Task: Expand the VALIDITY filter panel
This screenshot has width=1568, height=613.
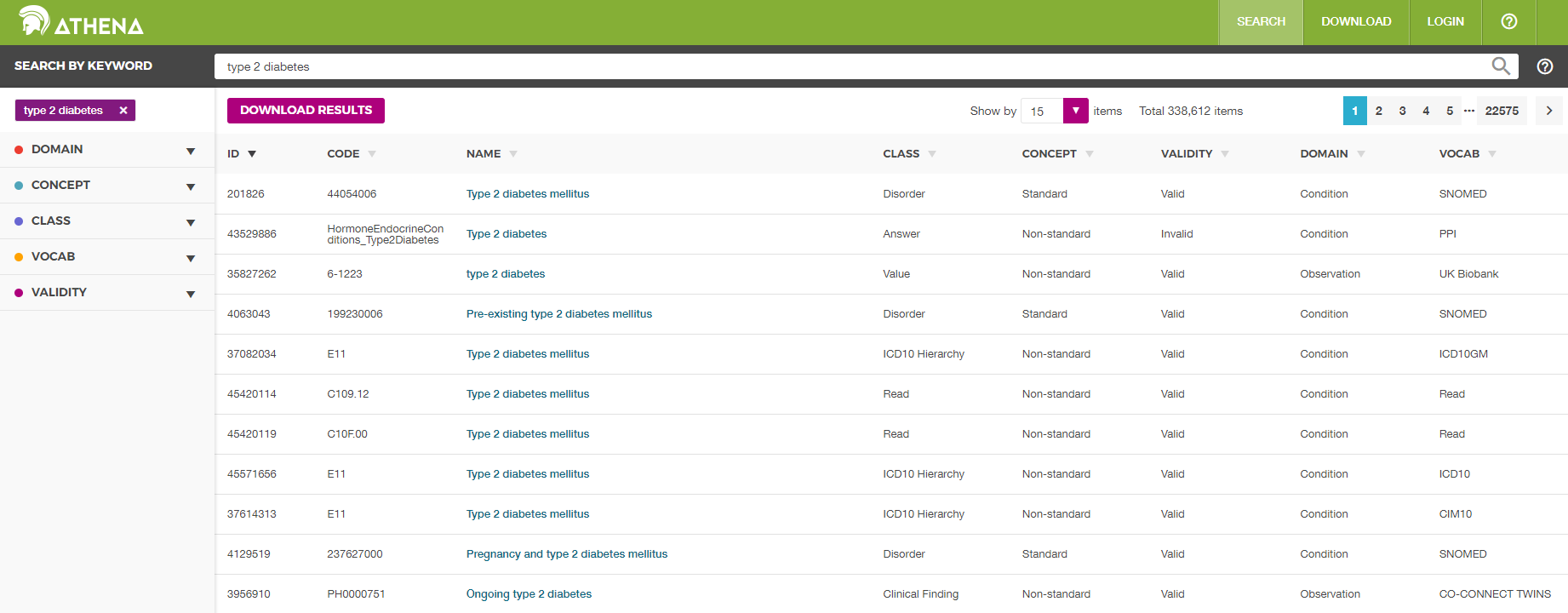Action: coord(191,294)
